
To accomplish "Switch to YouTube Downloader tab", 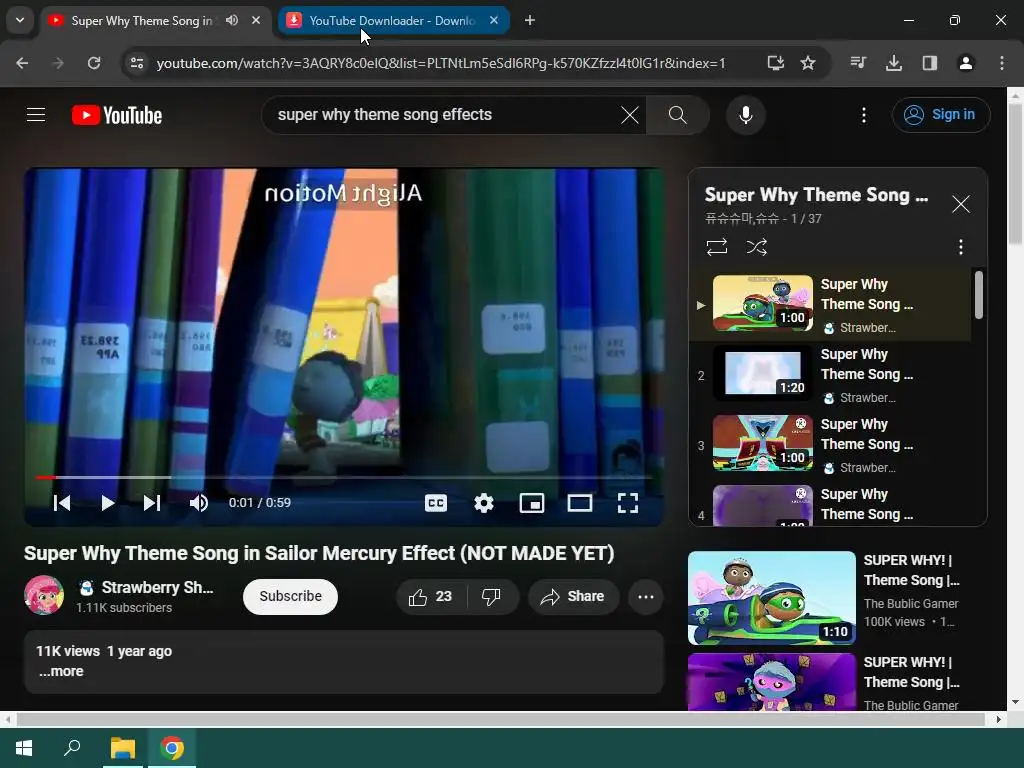I will click(391, 21).
